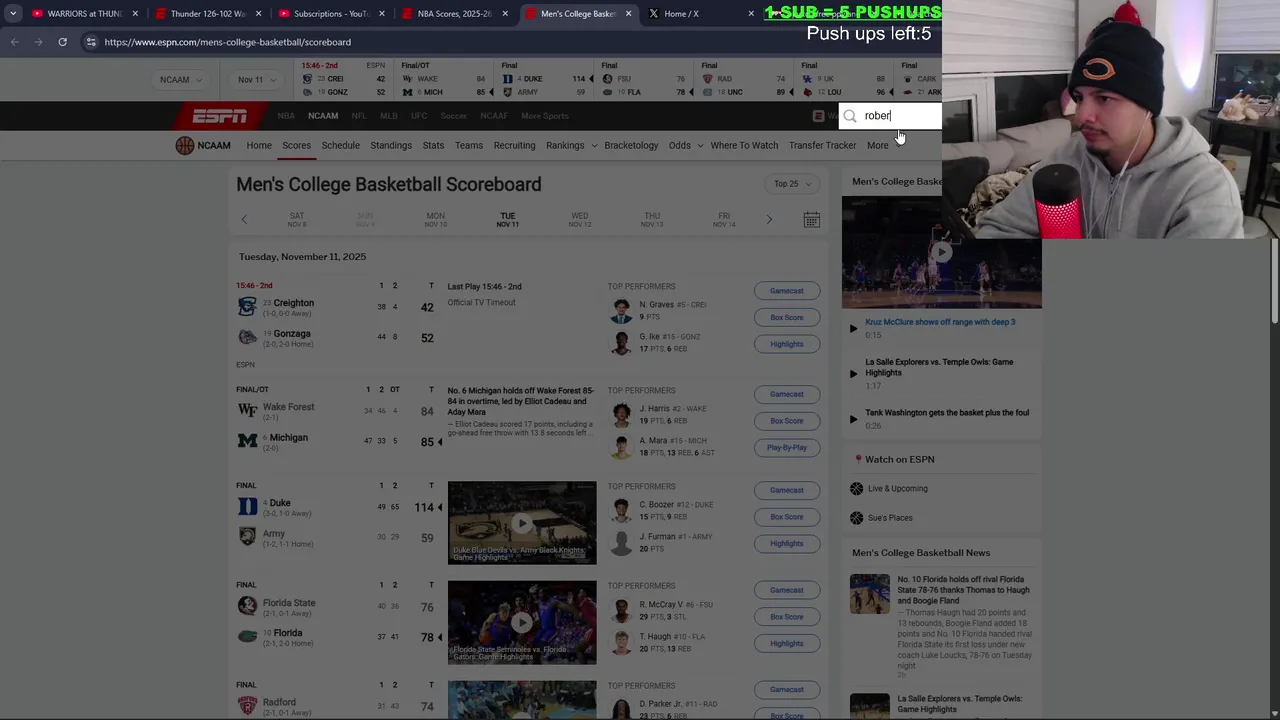
Task: Click the Army team logo
Action: pyautogui.click(x=247, y=537)
